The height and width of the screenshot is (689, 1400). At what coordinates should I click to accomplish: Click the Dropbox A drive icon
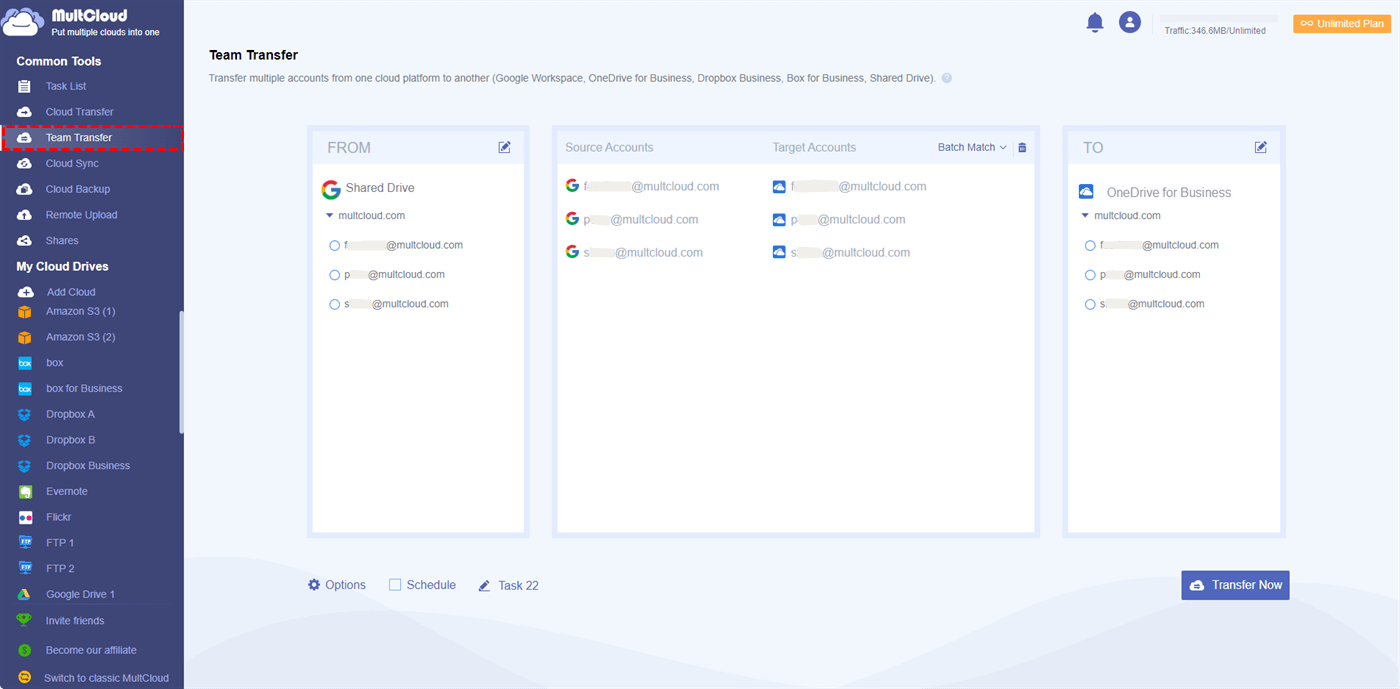point(25,414)
